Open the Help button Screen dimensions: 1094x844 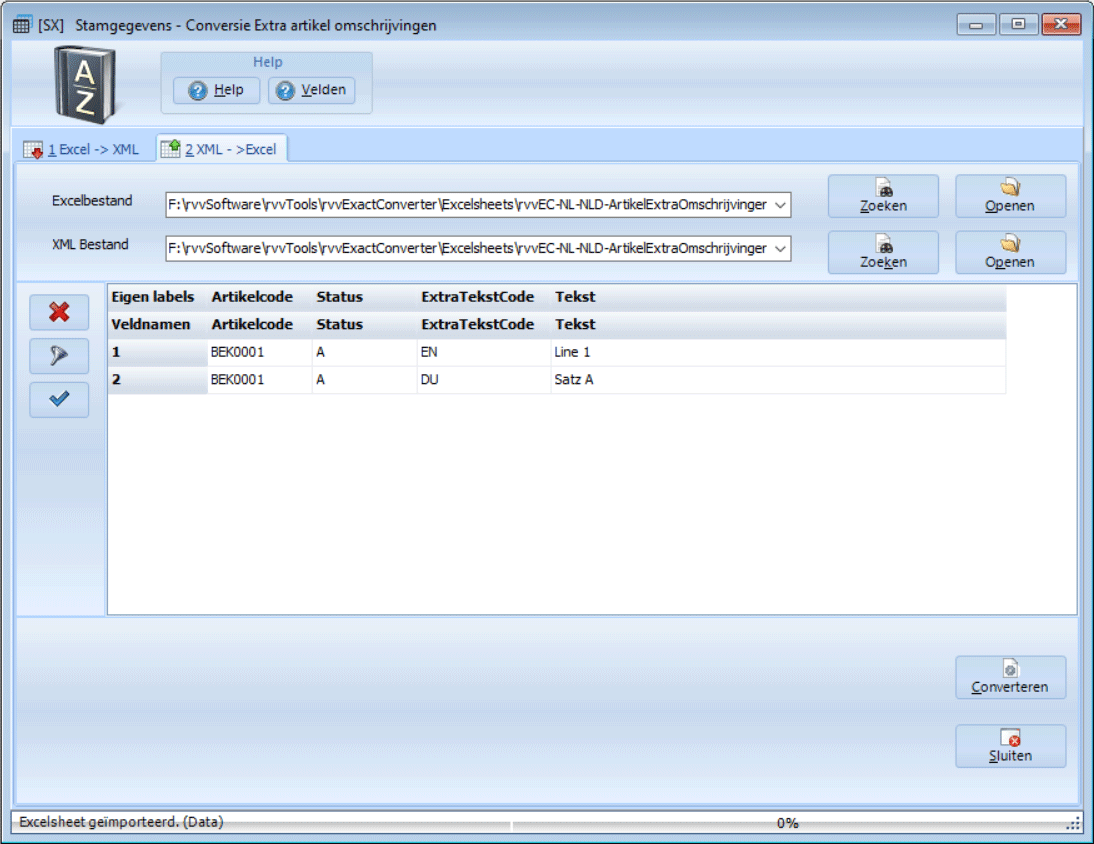(x=216, y=90)
